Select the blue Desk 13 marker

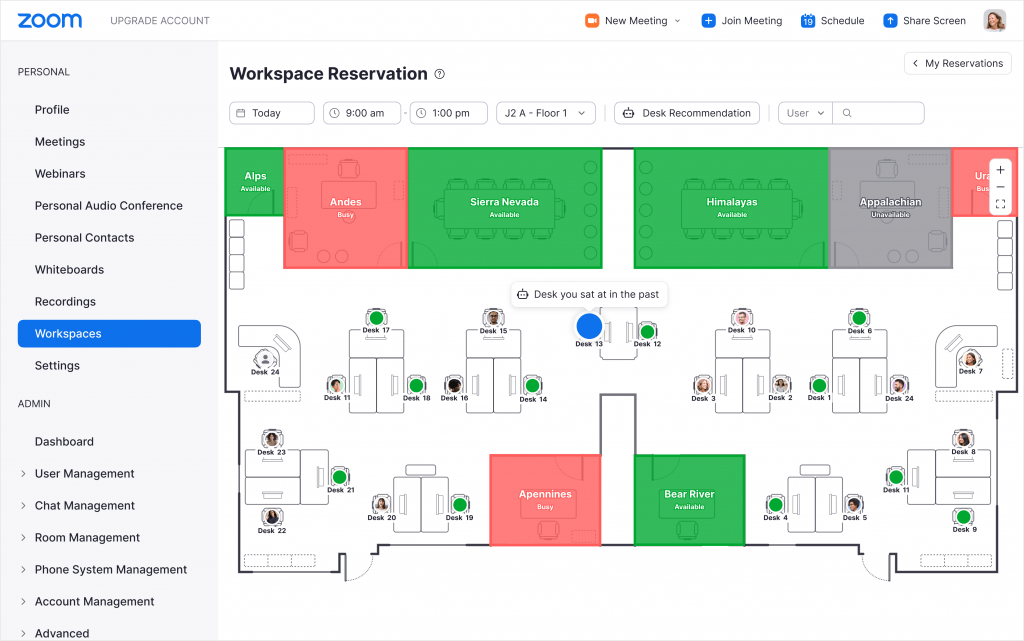[x=589, y=325]
